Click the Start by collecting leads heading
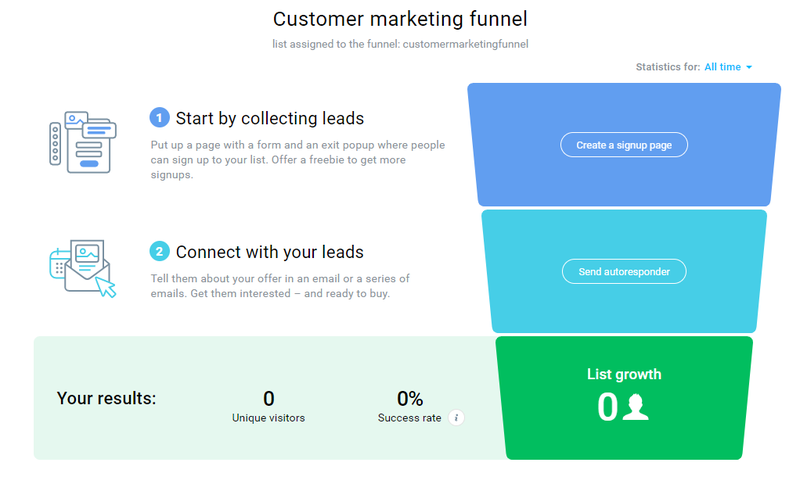This screenshot has height=484, width=800. (x=269, y=118)
